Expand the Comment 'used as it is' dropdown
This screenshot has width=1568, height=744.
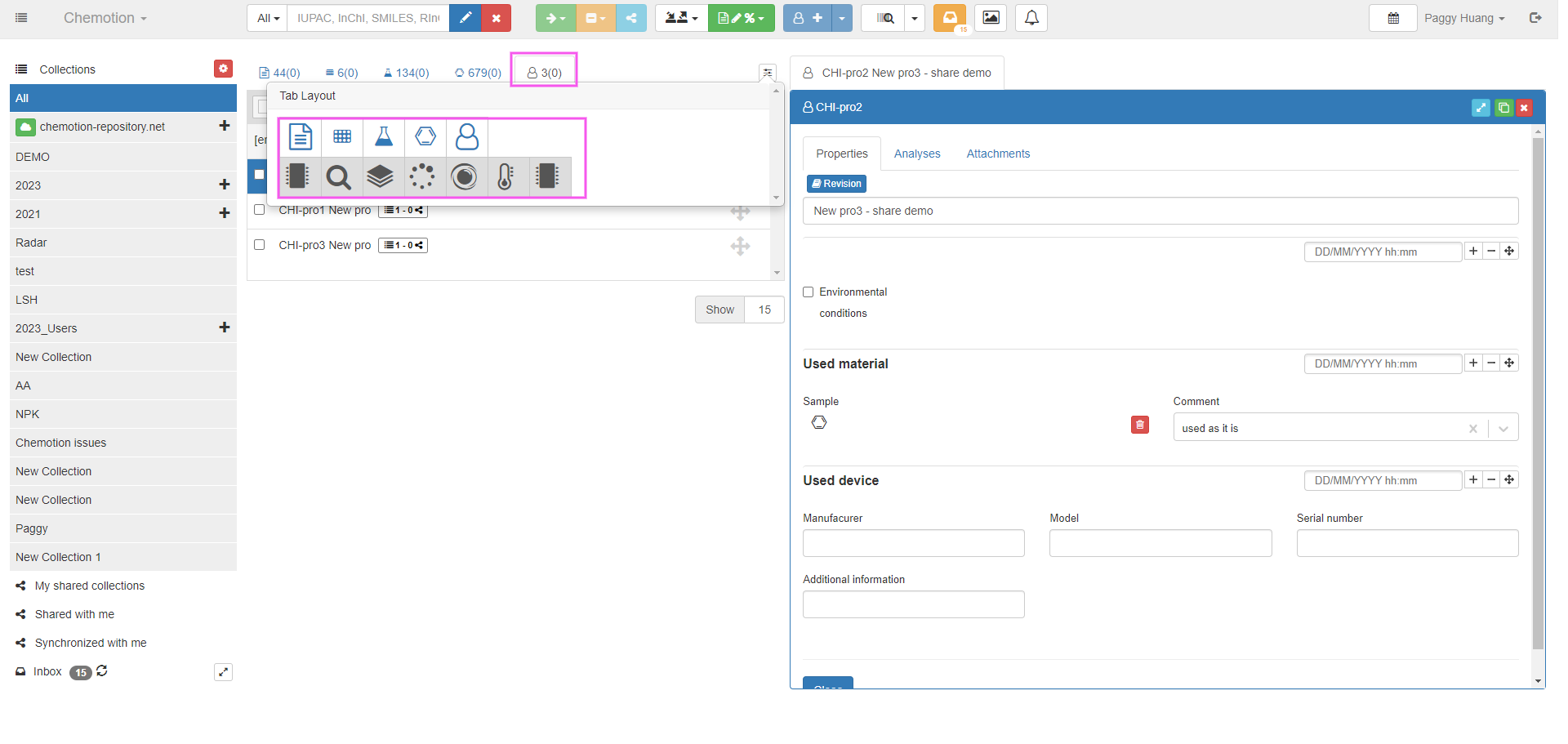1503,429
